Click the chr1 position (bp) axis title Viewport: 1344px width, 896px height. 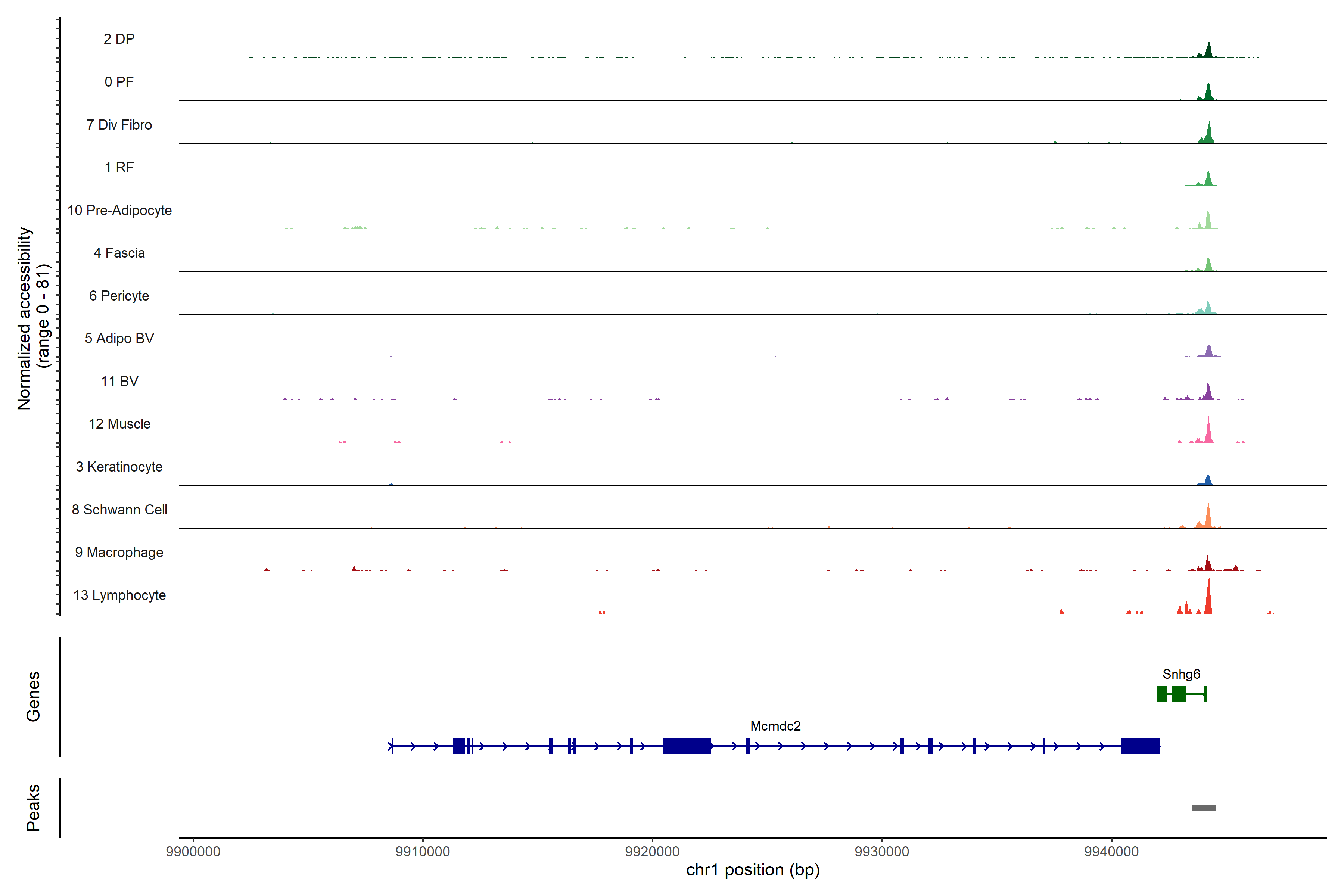click(x=753, y=870)
